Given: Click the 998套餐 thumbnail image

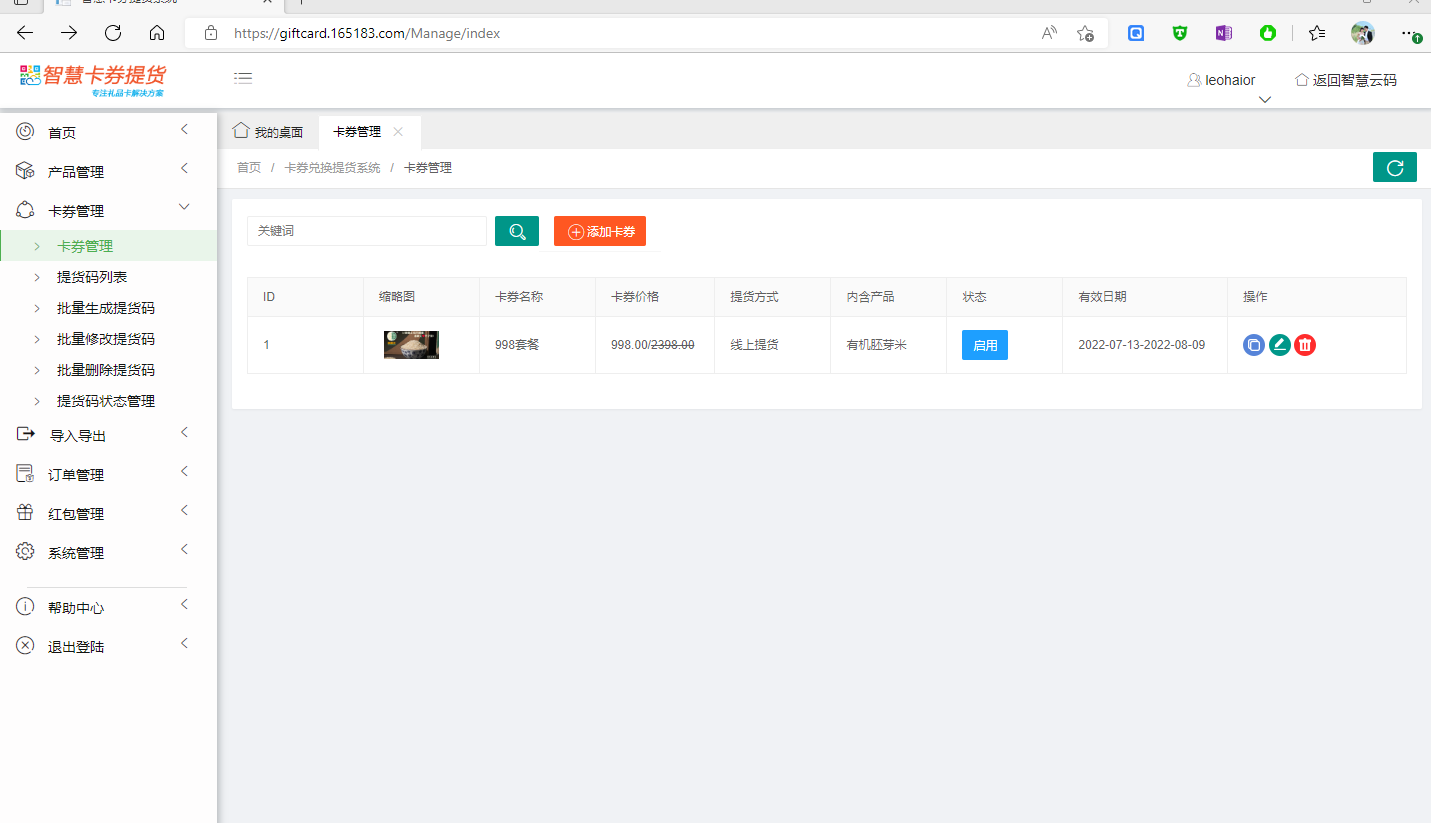Looking at the screenshot, I should pyautogui.click(x=411, y=345).
